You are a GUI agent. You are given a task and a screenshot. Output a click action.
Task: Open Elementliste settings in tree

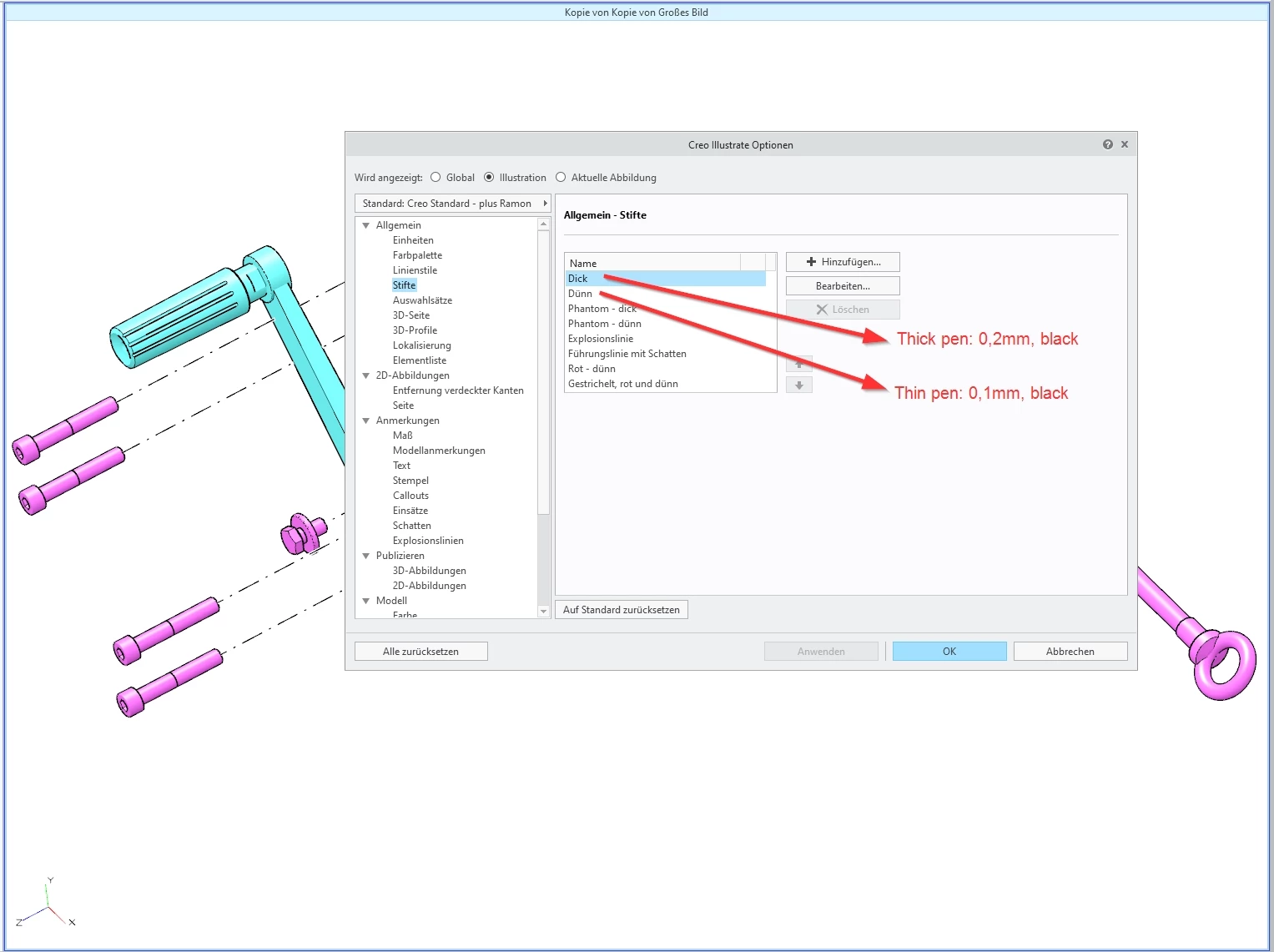(x=419, y=360)
